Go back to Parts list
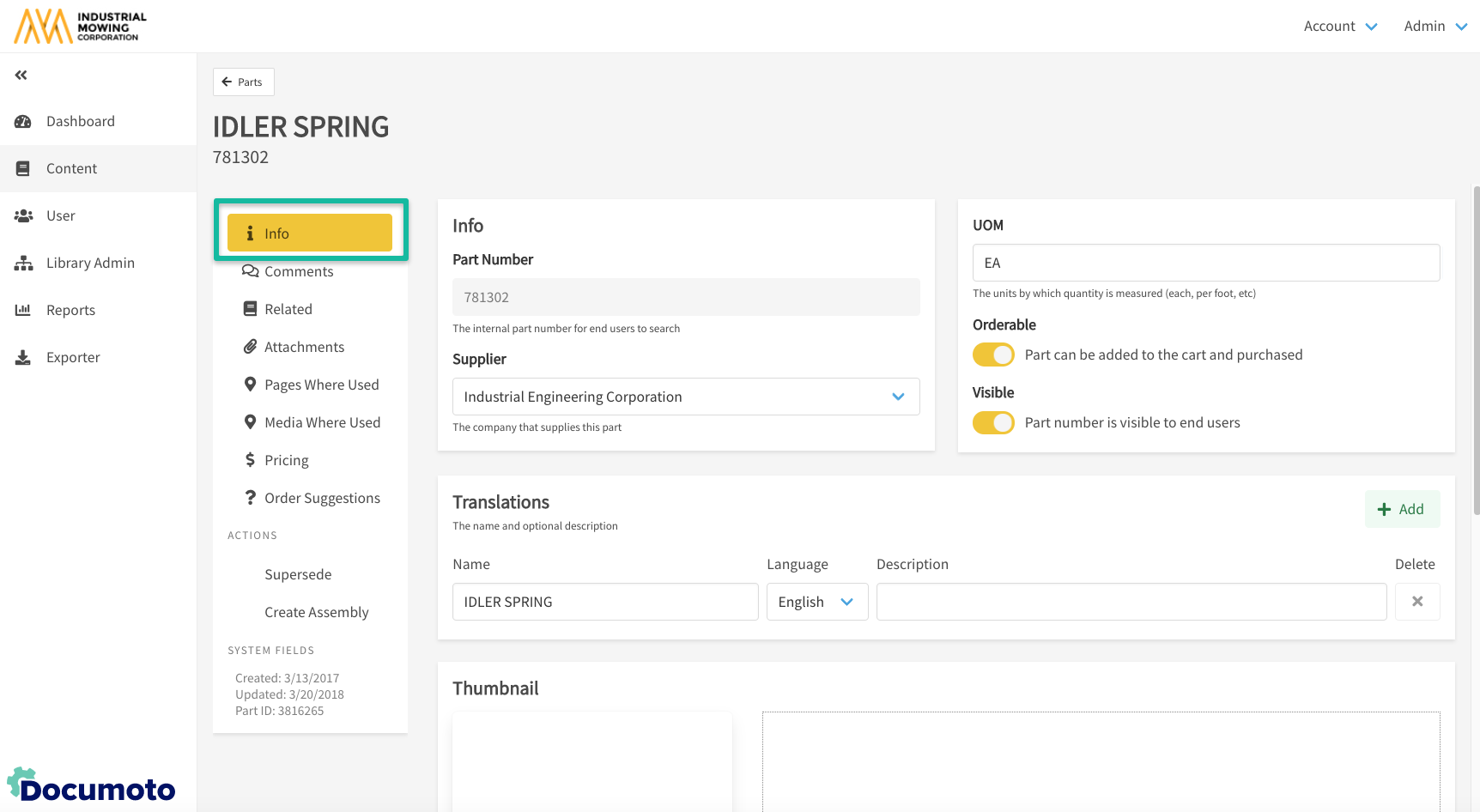Screen dimensions: 1480x812 (x=243, y=82)
